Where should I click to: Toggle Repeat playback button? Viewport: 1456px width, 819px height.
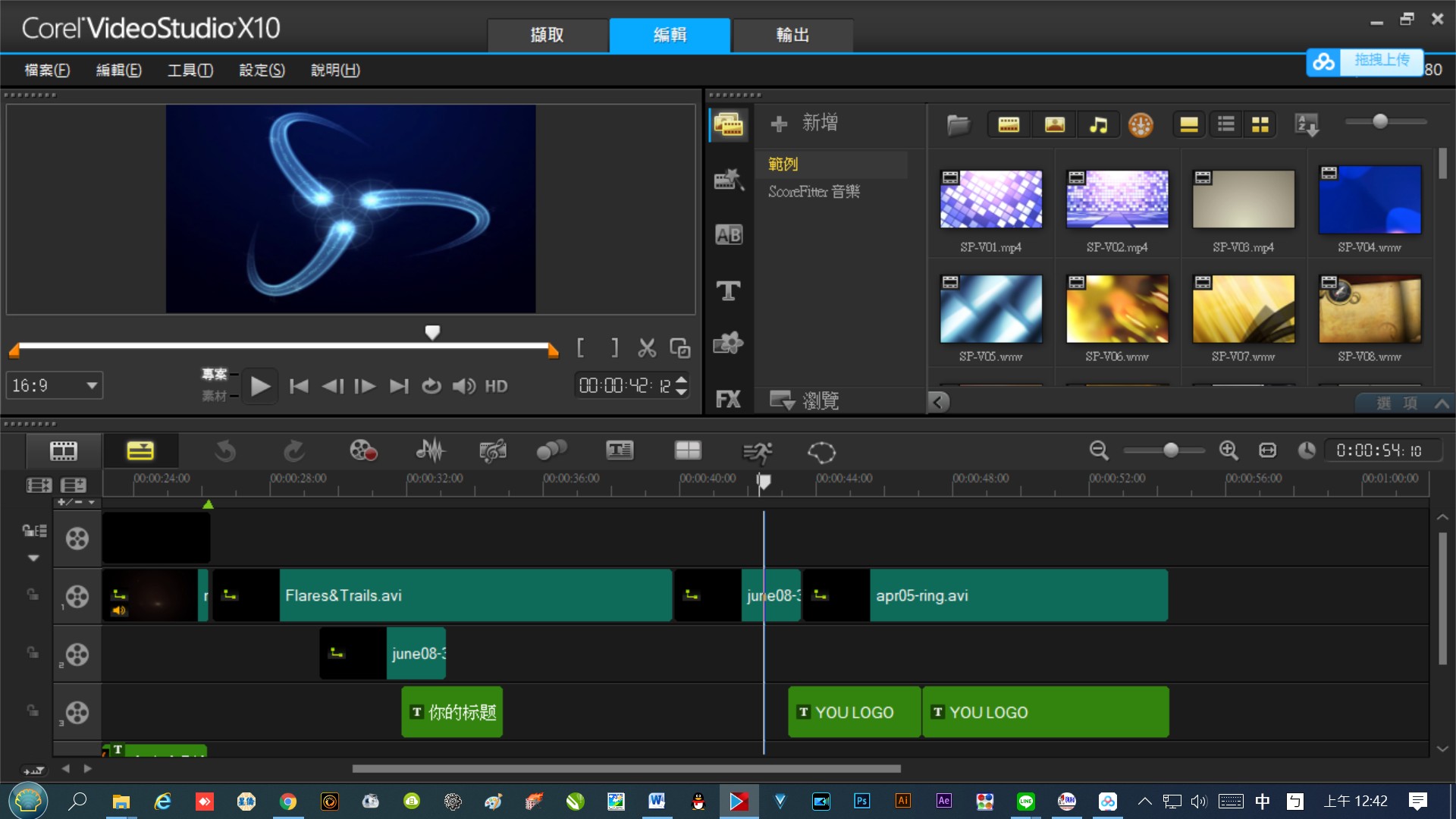[431, 386]
